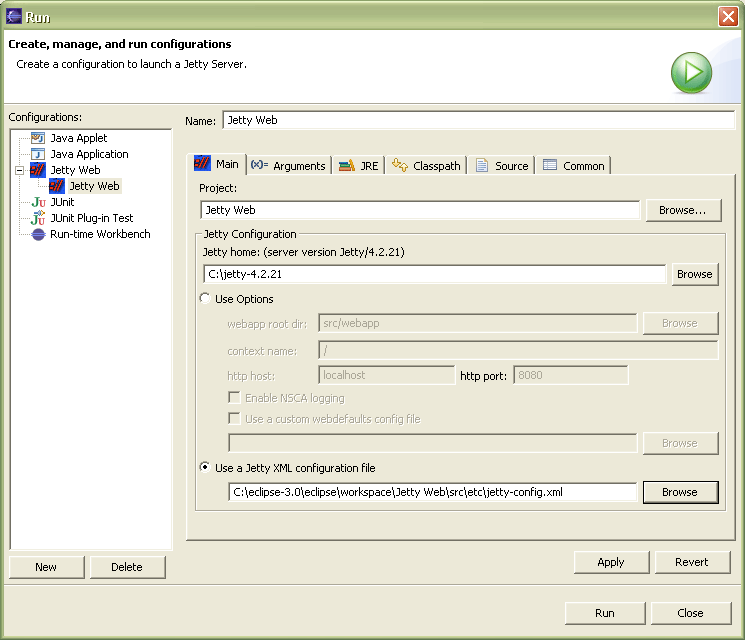Click Browse next to Jetty home path
The height and width of the screenshot is (640, 745).
[x=694, y=274]
